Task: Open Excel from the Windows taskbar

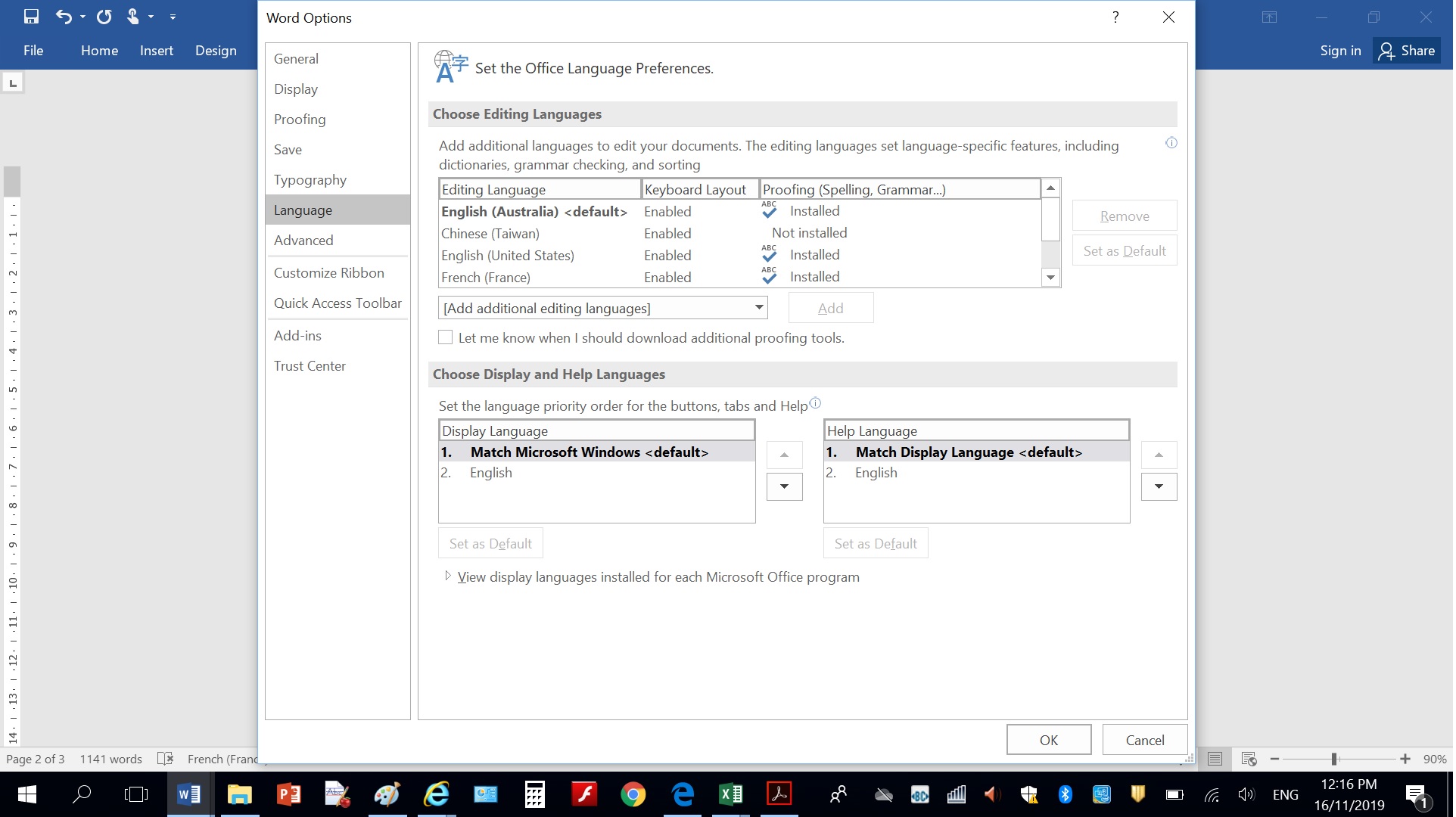Action: 730,794
